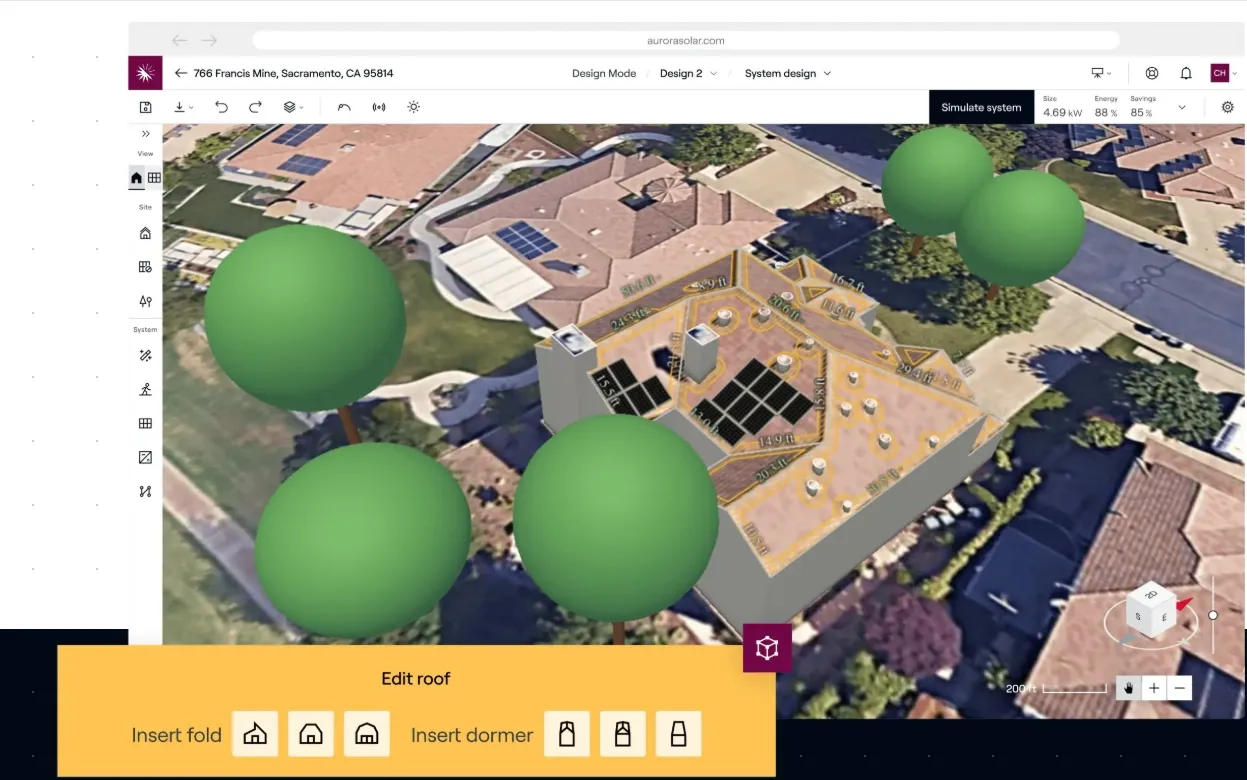The height and width of the screenshot is (780, 1247).
Task: Select the magic wand auto-design tool
Action: tap(145, 355)
